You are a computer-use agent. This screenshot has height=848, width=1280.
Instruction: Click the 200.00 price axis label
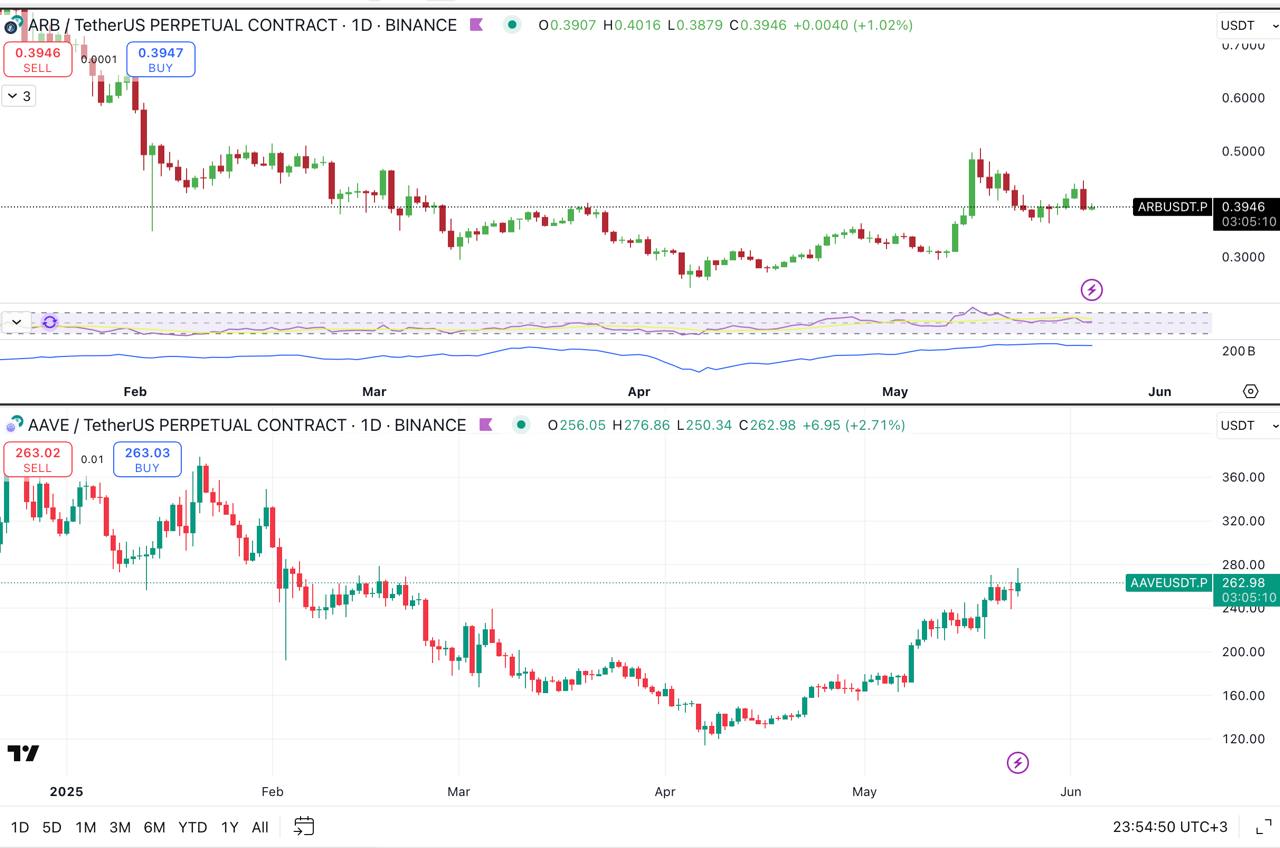[1243, 652]
